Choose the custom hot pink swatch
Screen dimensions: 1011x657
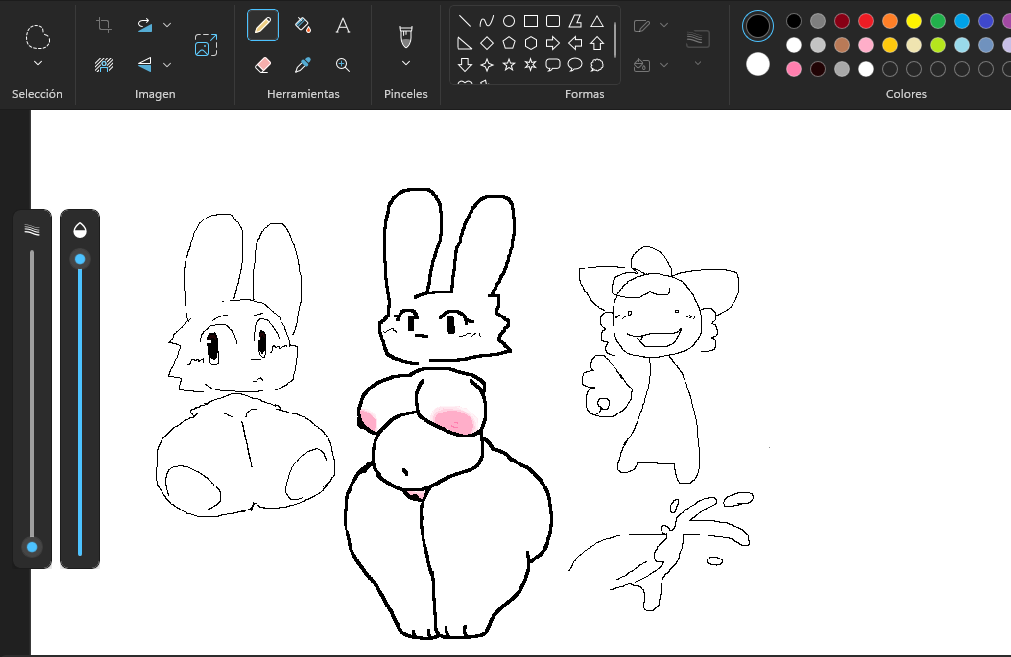[794, 69]
